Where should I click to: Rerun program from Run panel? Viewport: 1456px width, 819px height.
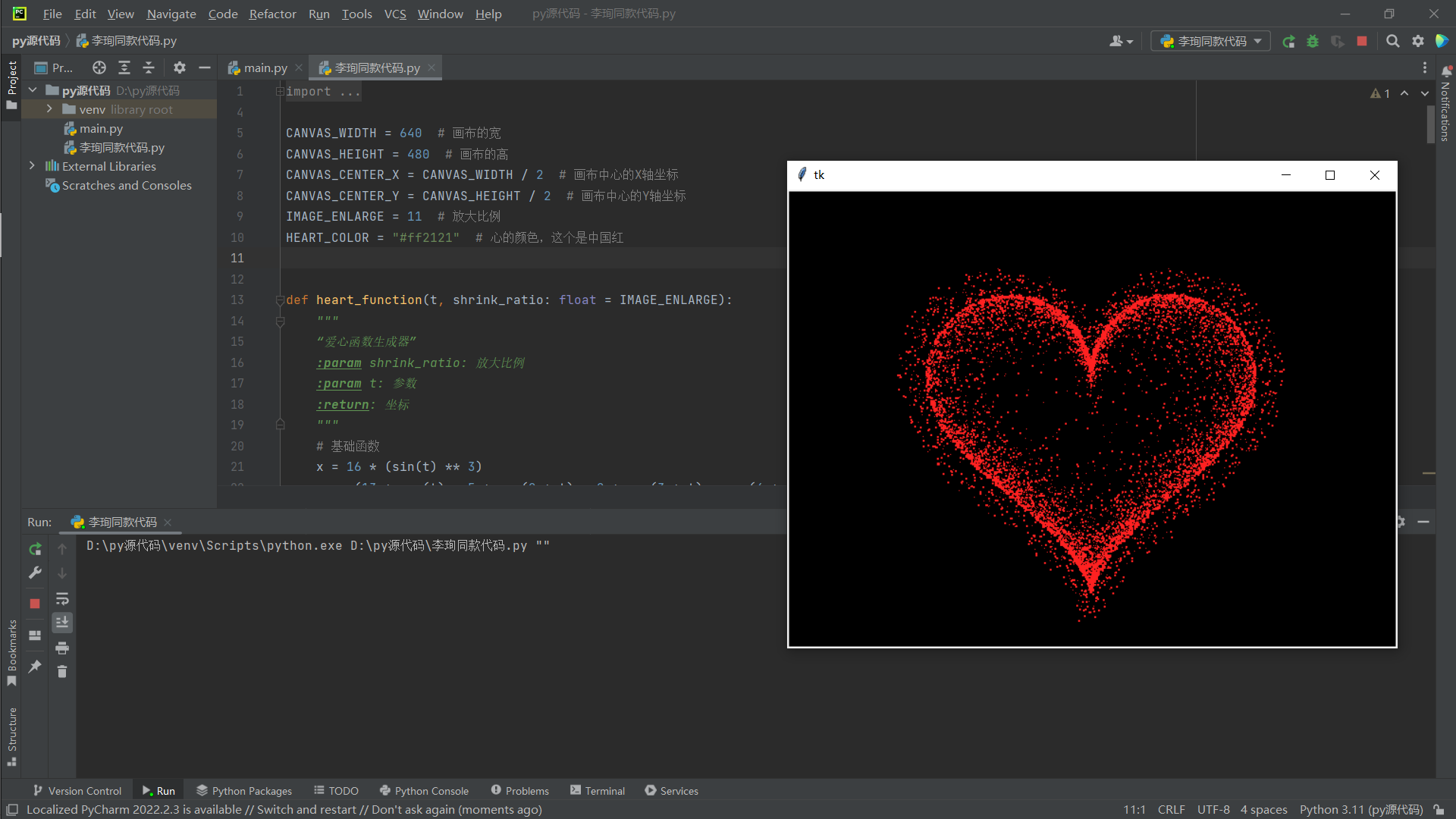point(35,549)
